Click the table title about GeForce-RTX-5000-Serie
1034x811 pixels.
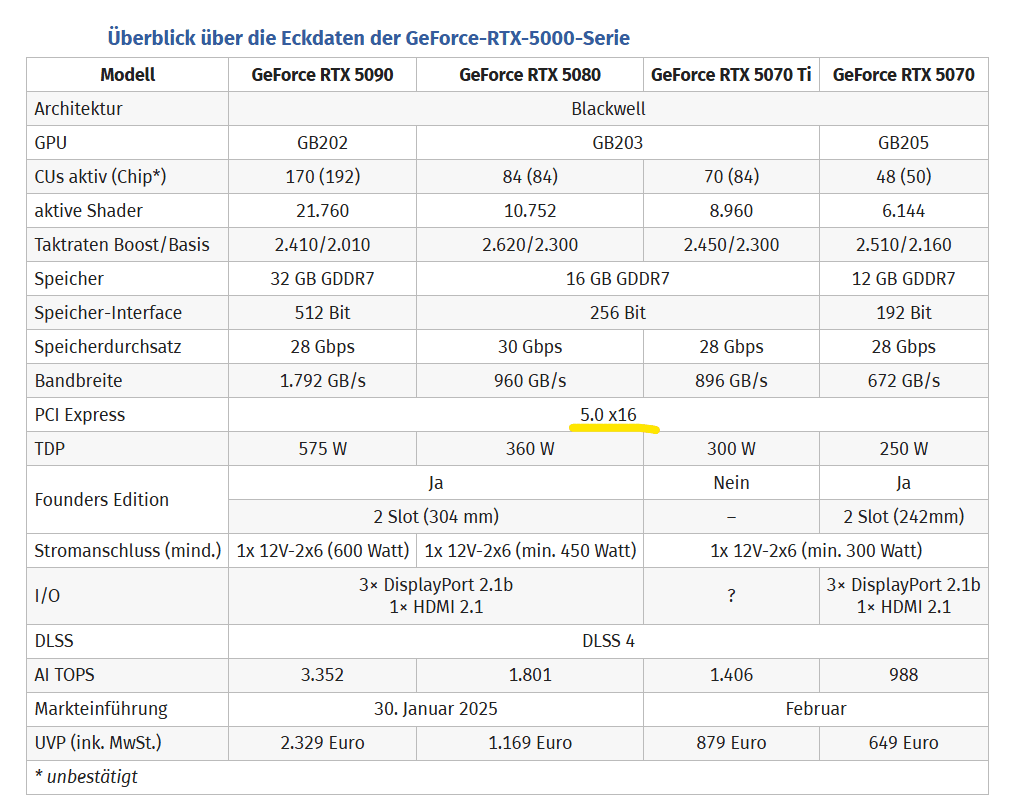click(369, 38)
